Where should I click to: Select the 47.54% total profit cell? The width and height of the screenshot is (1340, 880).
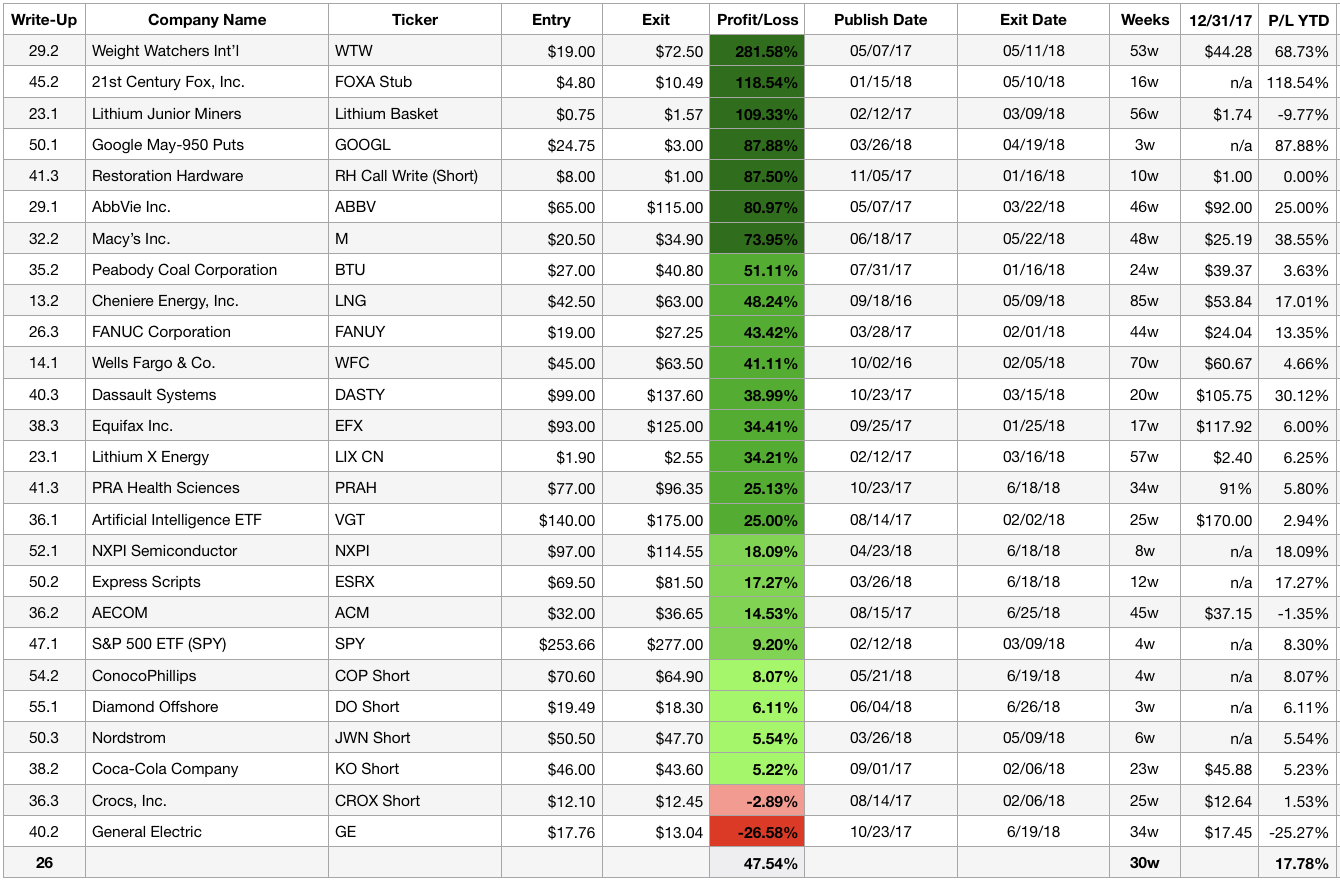coord(757,863)
